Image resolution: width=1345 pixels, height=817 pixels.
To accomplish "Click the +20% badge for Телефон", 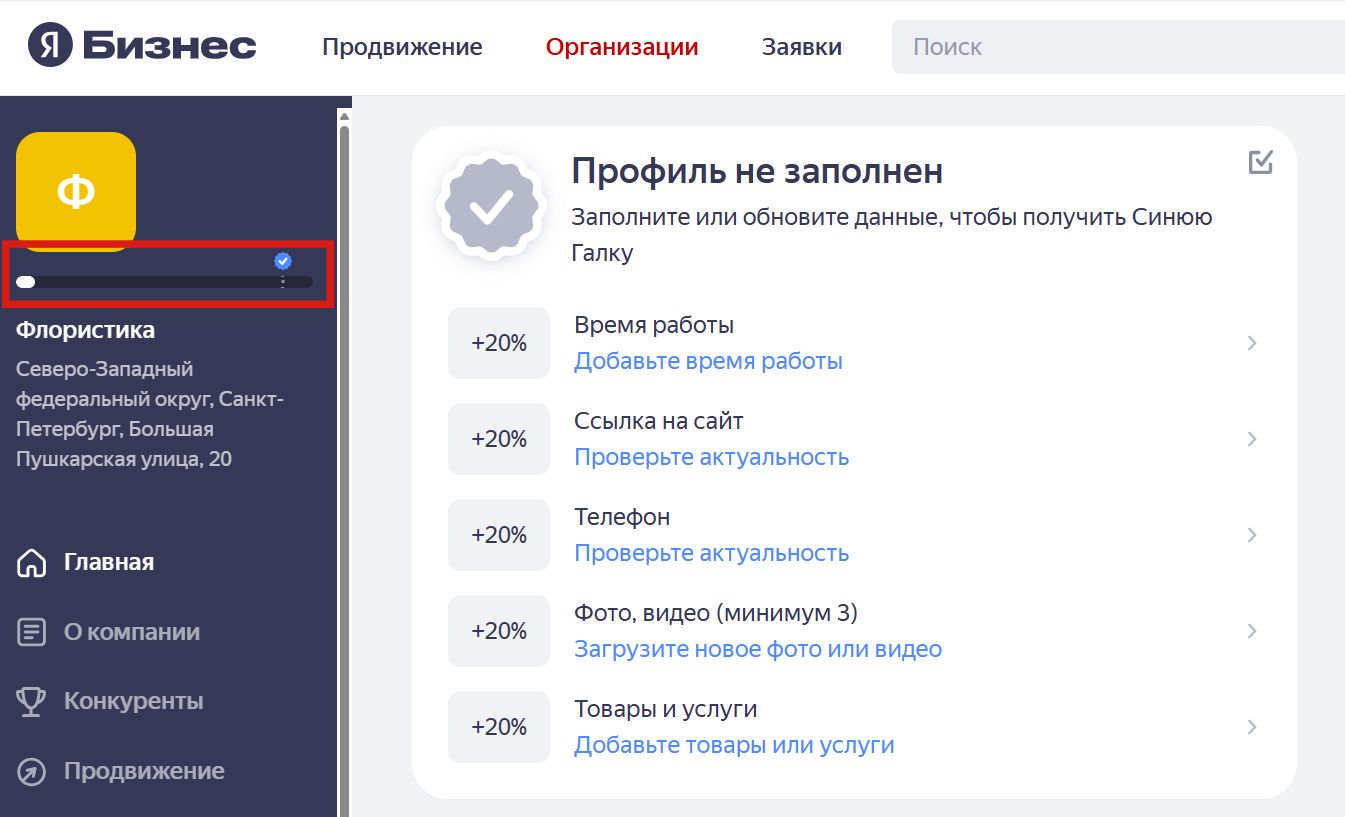I will [x=499, y=535].
